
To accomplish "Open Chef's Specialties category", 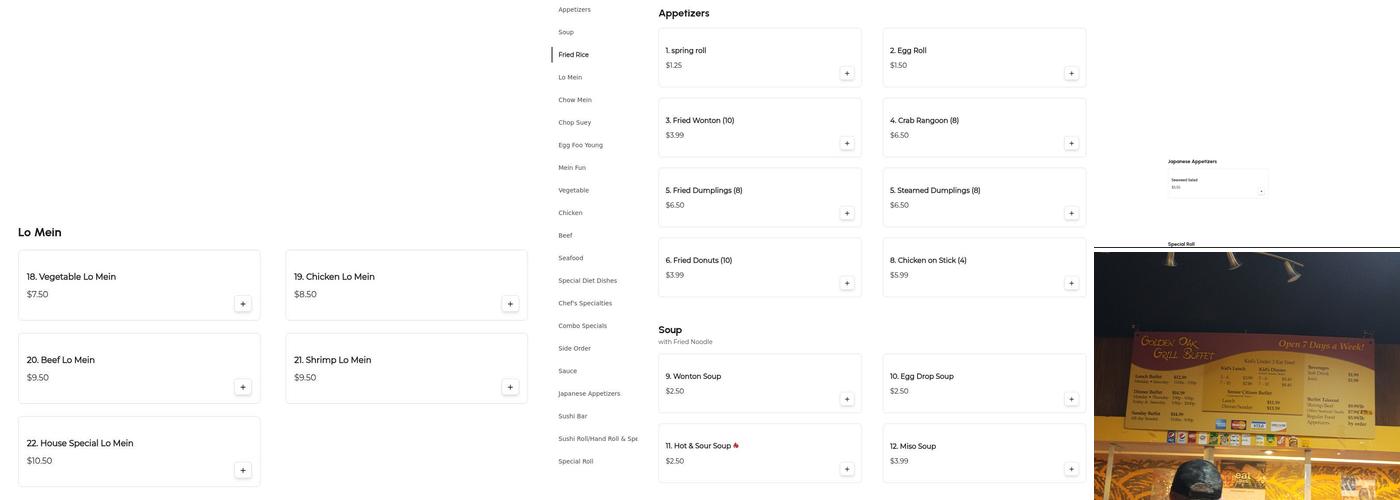I will [585, 303].
